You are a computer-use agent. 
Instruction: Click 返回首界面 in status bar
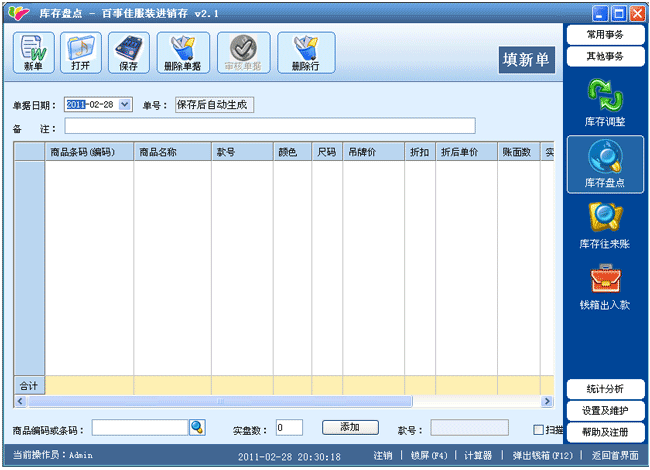(615, 455)
